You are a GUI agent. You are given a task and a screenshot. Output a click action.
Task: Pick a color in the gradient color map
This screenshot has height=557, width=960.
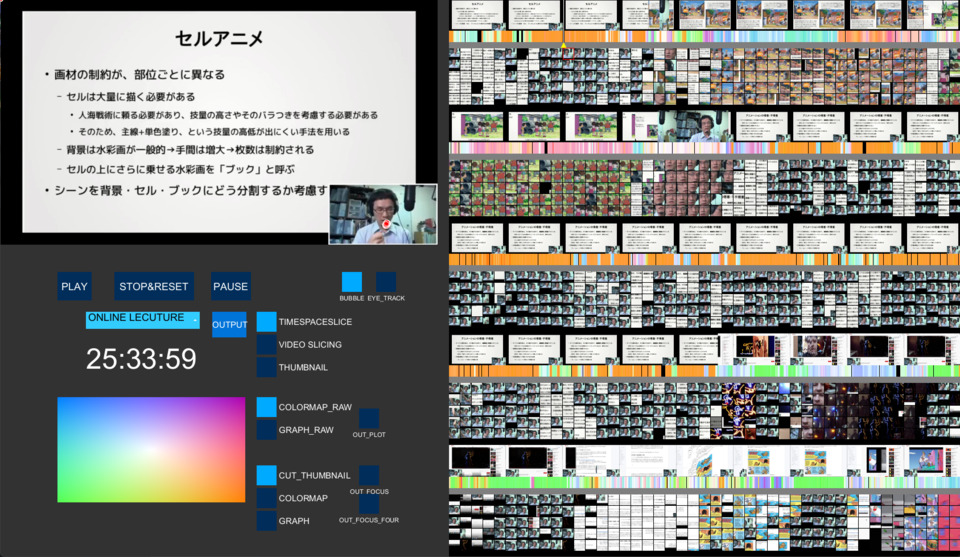tap(151, 449)
